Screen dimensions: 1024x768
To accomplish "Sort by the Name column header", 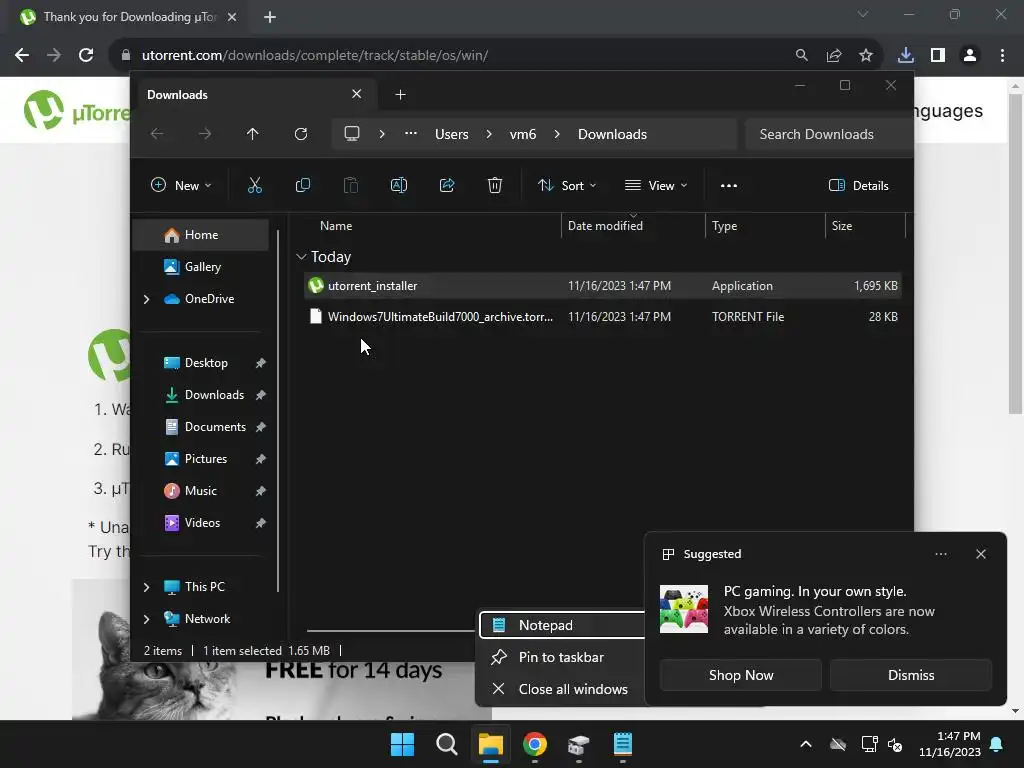I will tap(336, 225).
